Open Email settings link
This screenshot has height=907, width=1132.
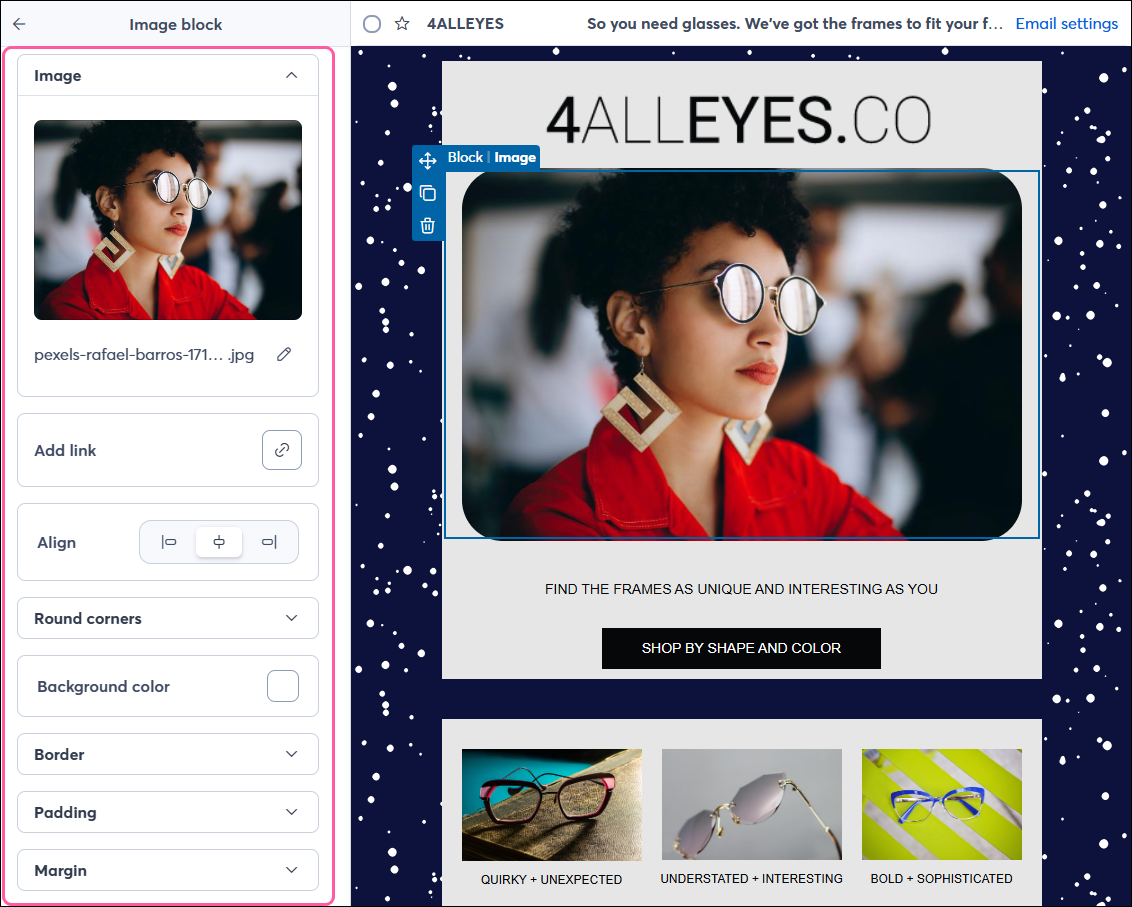(1066, 23)
